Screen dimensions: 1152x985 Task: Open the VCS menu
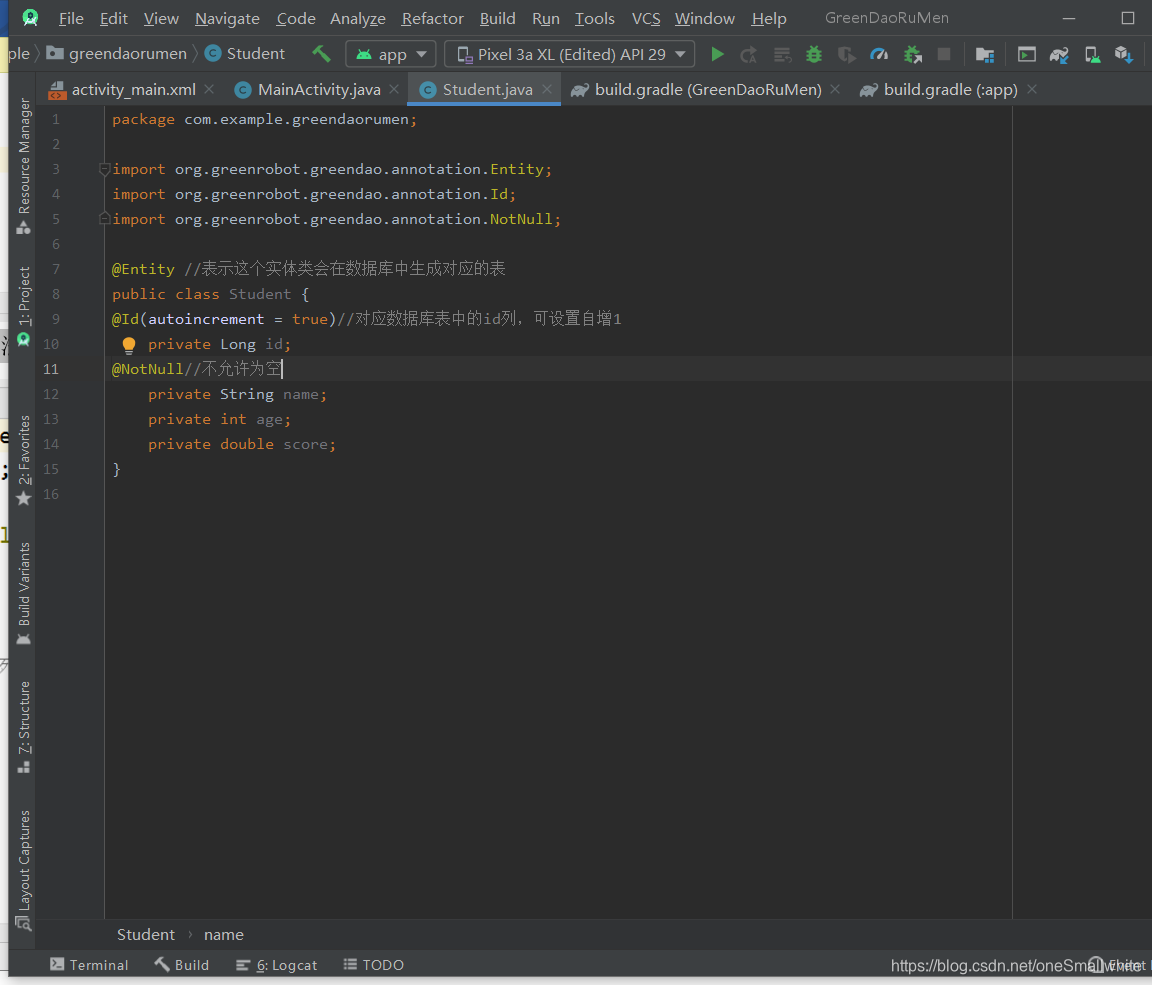tap(646, 18)
